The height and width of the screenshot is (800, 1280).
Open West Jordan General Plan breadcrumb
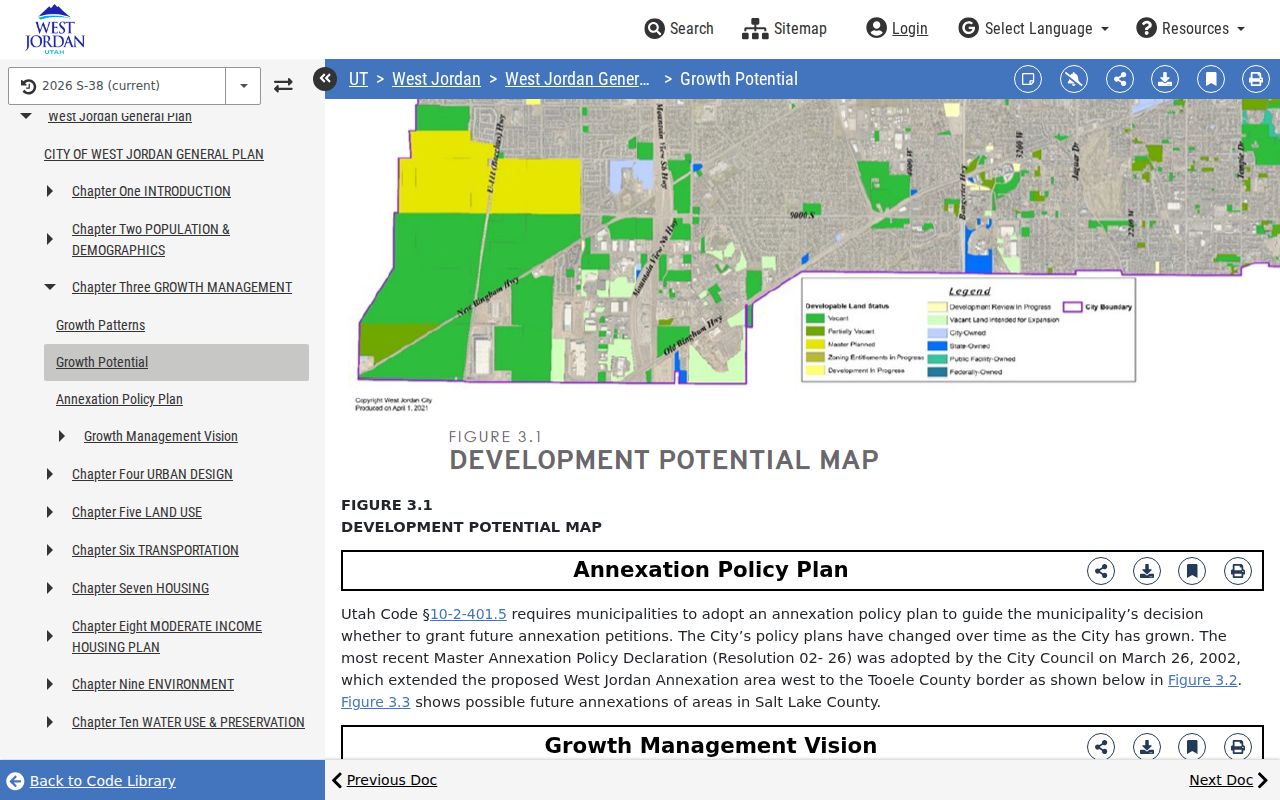(x=577, y=79)
